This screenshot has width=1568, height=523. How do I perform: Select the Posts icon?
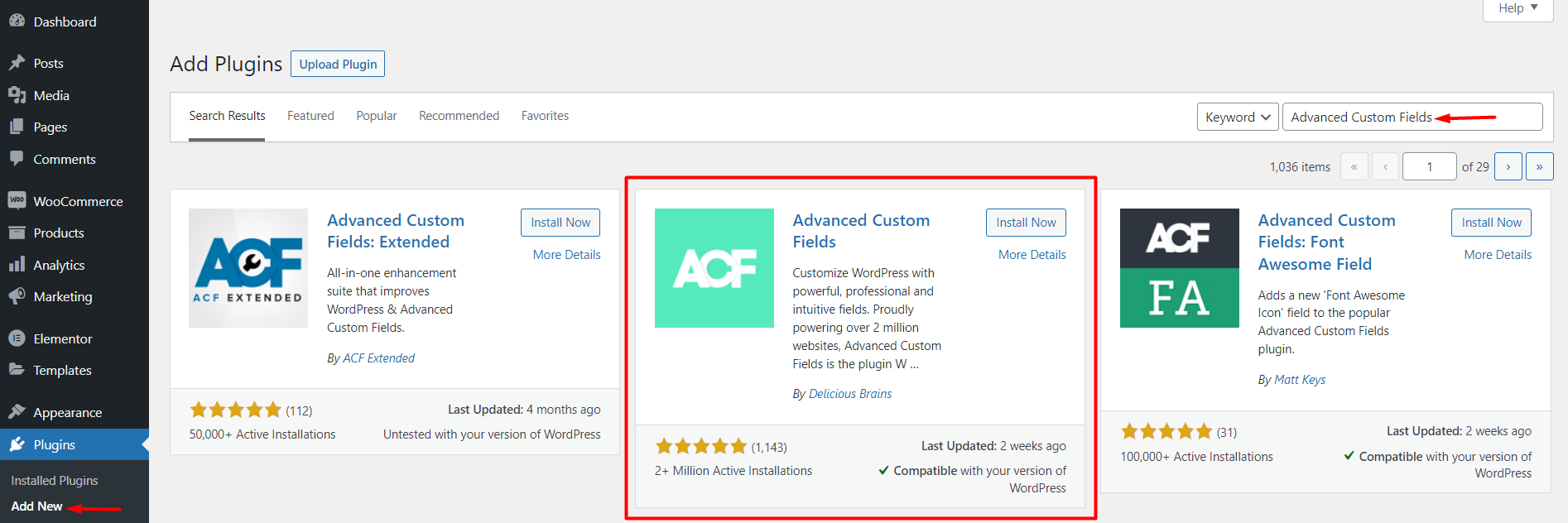(x=19, y=62)
